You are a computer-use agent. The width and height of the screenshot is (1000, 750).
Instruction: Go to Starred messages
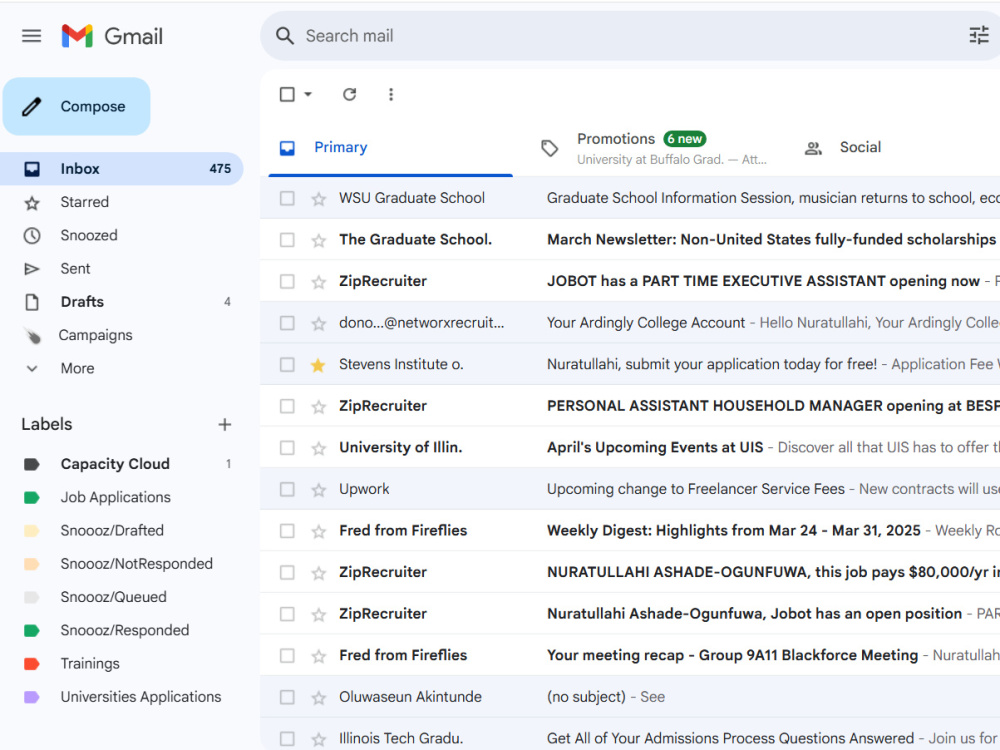(x=85, y=202)
